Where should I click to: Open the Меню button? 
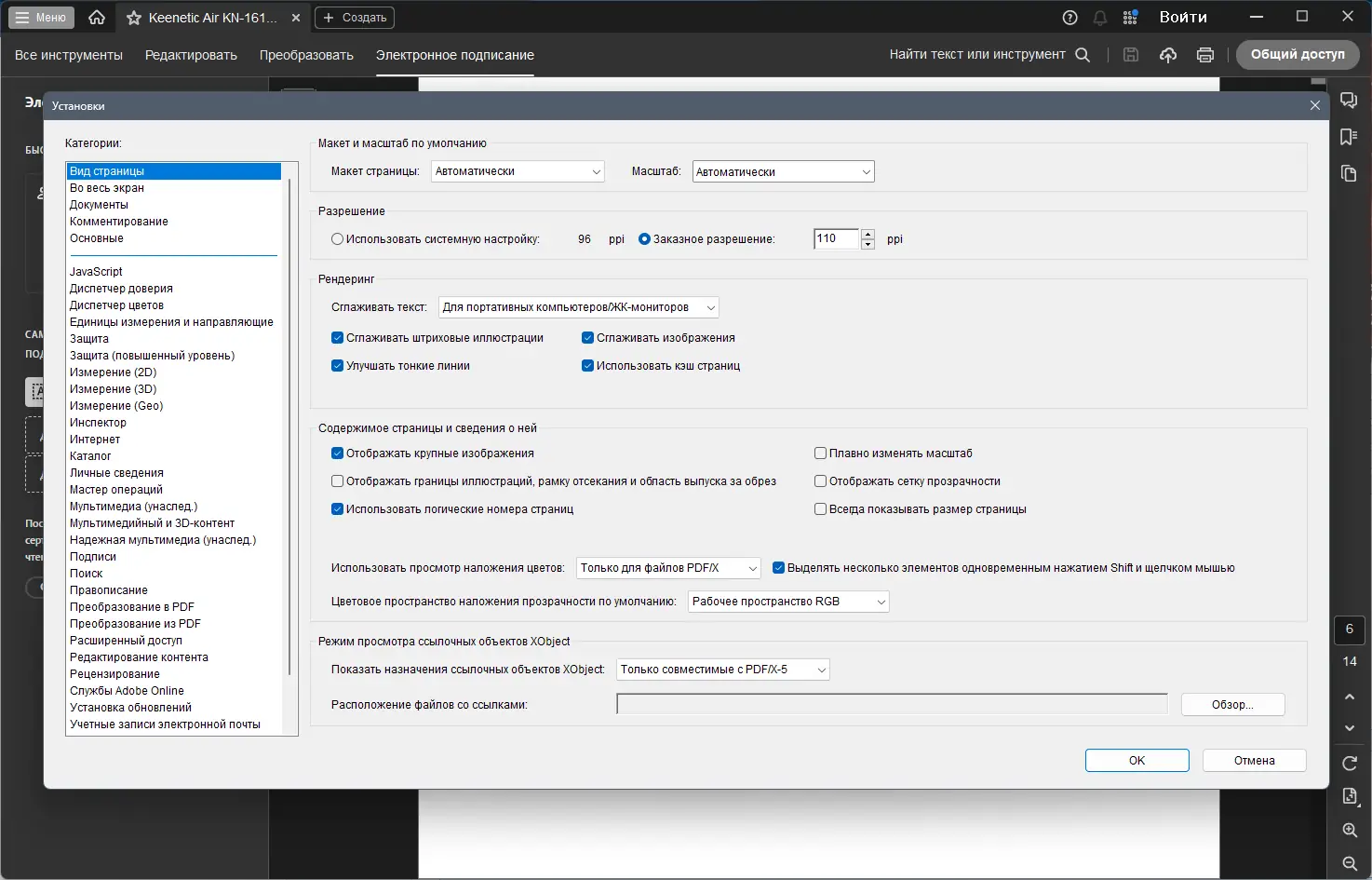tap(40, 17)
